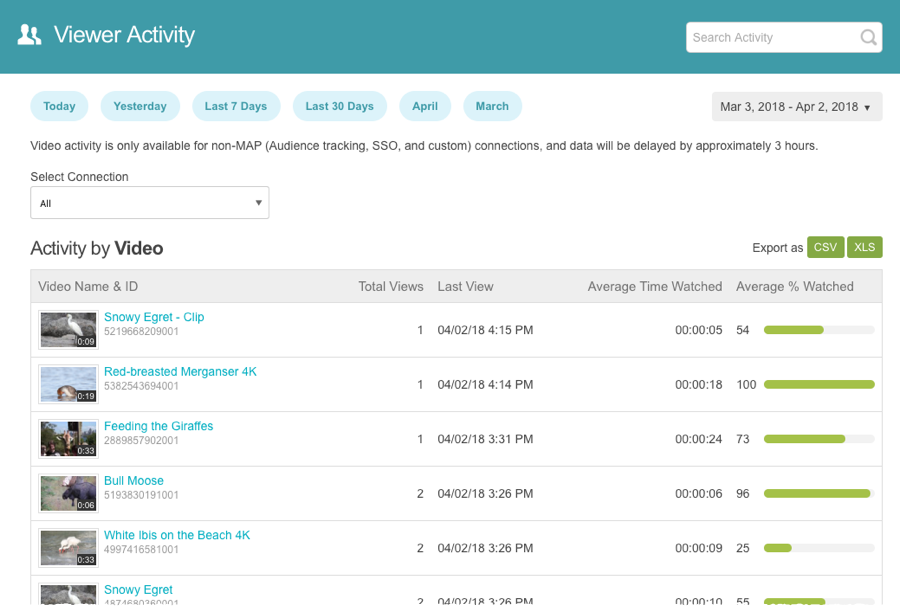
Task: Export activity as CSV
Action: pos(825,248)
